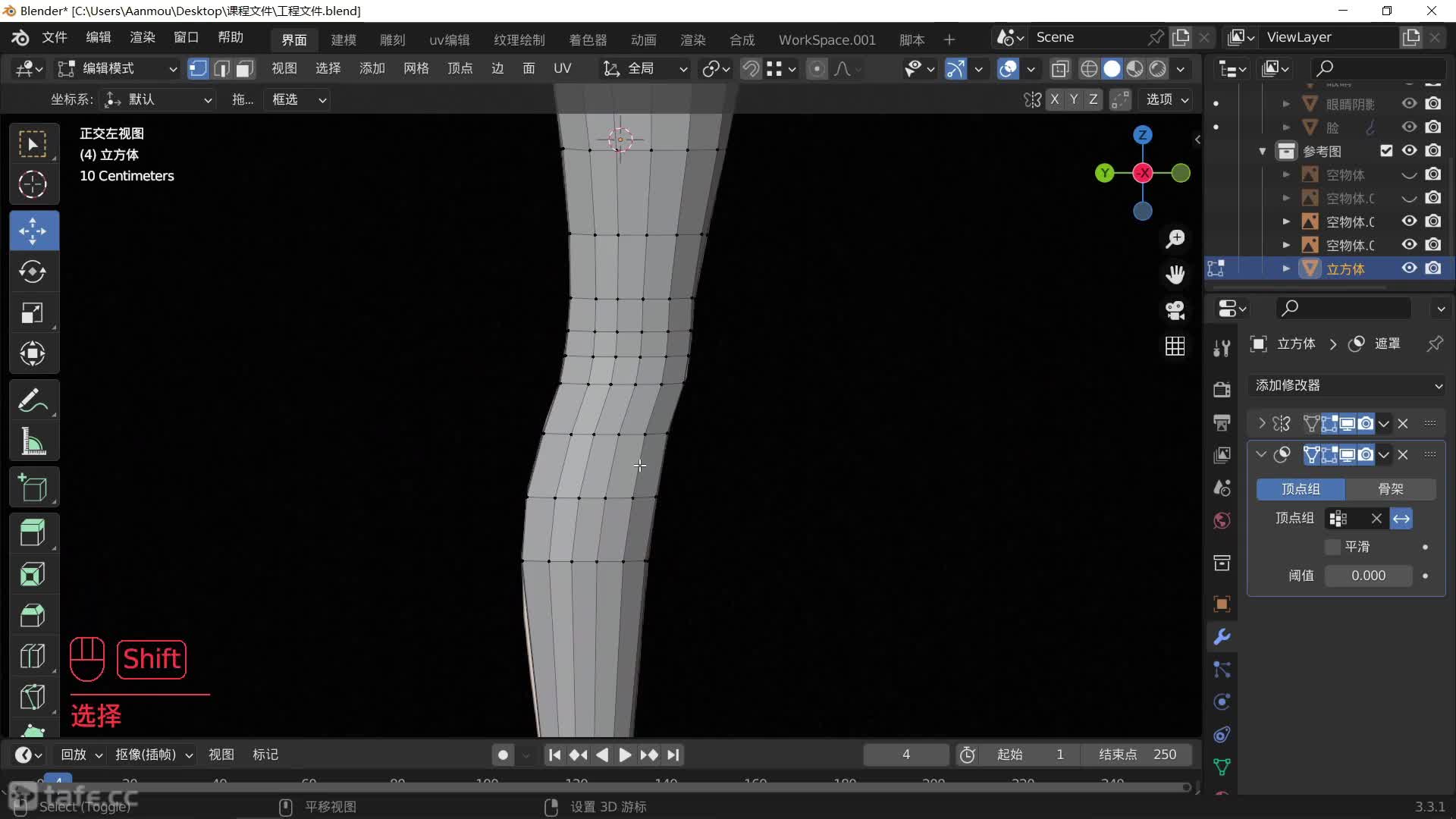Toggle X mirror axis button
The image size is (1456, 819).
(x=1054, y=99)
